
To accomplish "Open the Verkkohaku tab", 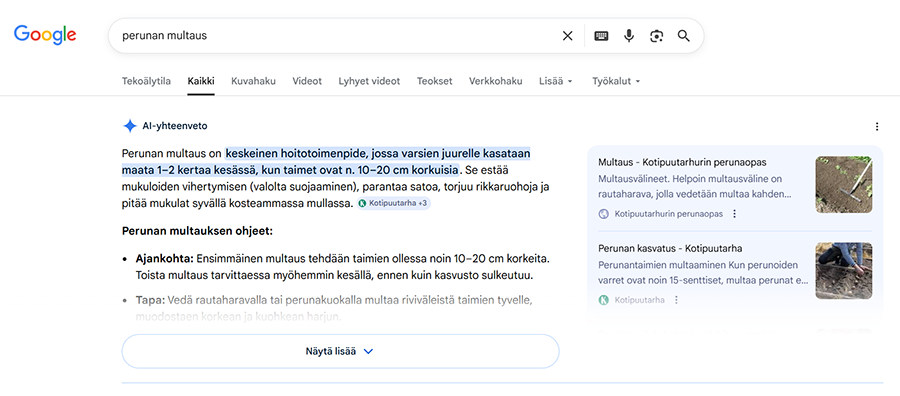I will point(495,81).
